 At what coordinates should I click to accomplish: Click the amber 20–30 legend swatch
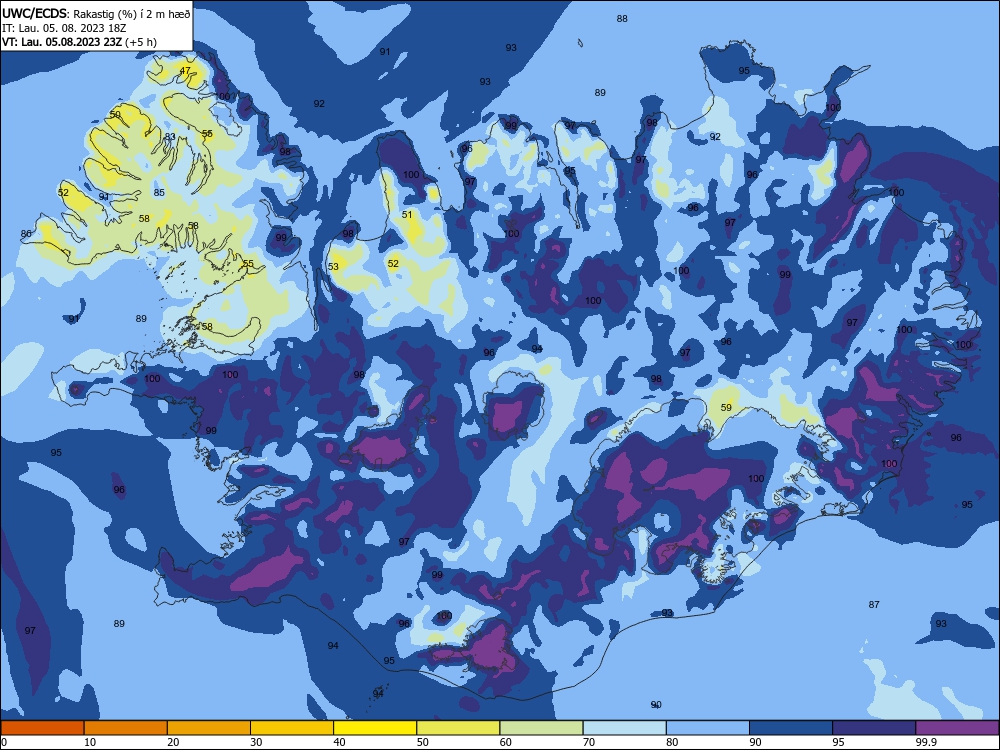pyautogui.click(x=209, y=728)
